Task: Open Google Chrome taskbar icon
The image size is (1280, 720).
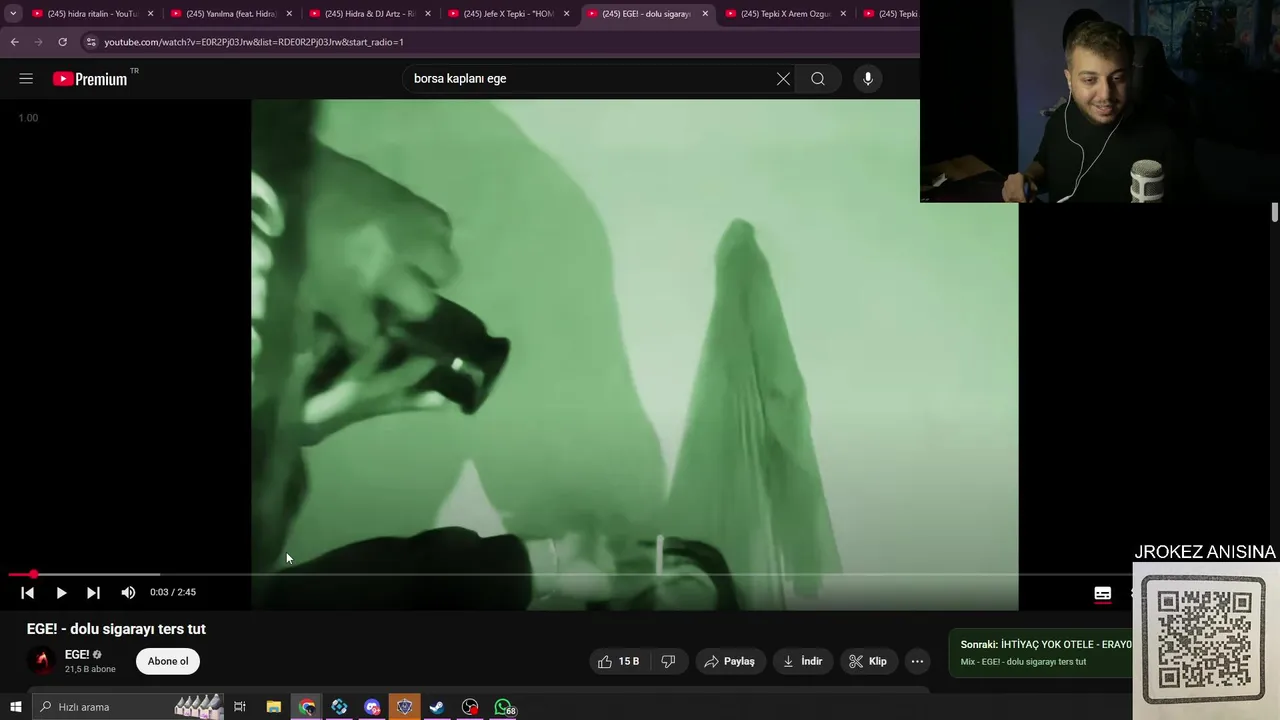Action: pos(307,707)
